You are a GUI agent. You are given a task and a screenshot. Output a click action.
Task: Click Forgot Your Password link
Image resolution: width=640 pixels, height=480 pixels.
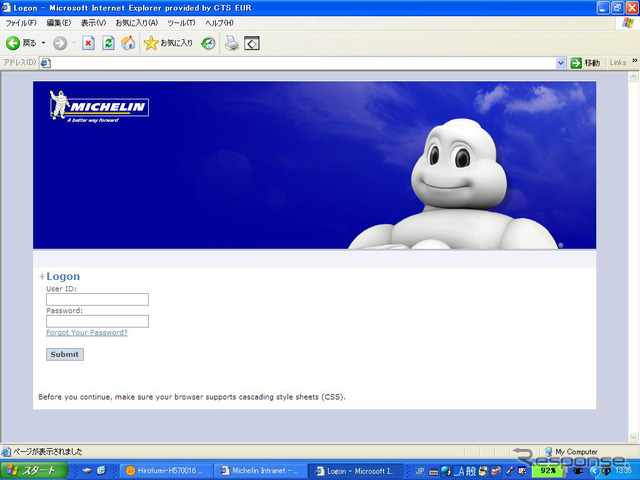click(x=86, y=333)
